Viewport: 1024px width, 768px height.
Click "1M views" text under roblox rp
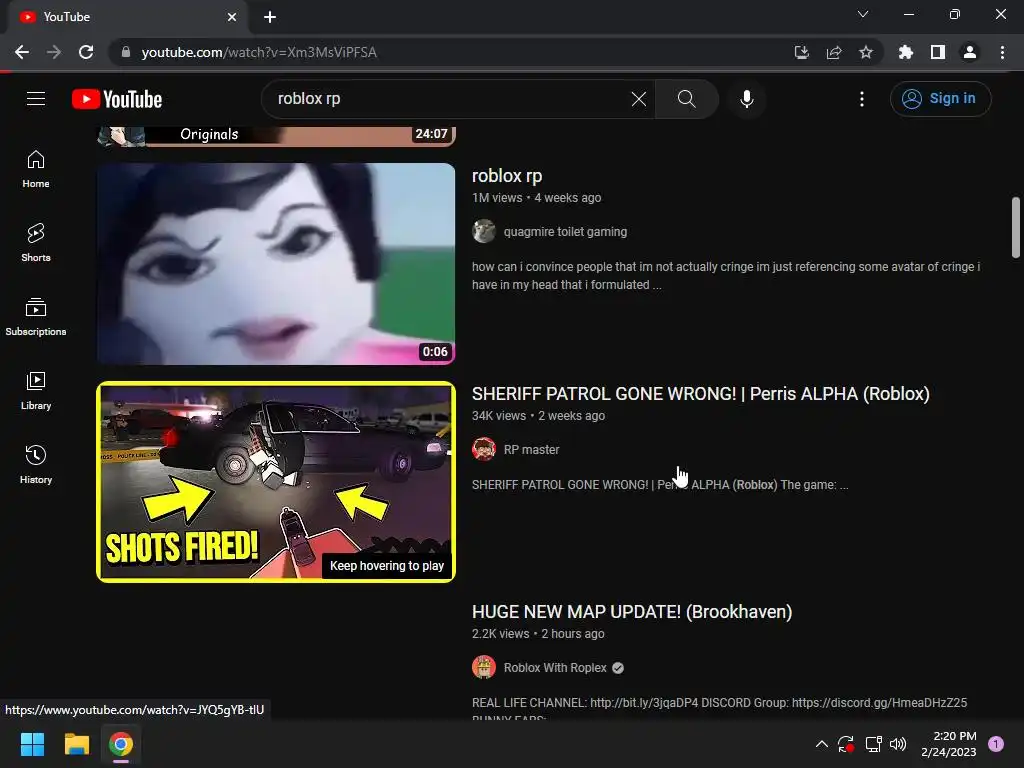pyautogui.click(x=497, y=198)
